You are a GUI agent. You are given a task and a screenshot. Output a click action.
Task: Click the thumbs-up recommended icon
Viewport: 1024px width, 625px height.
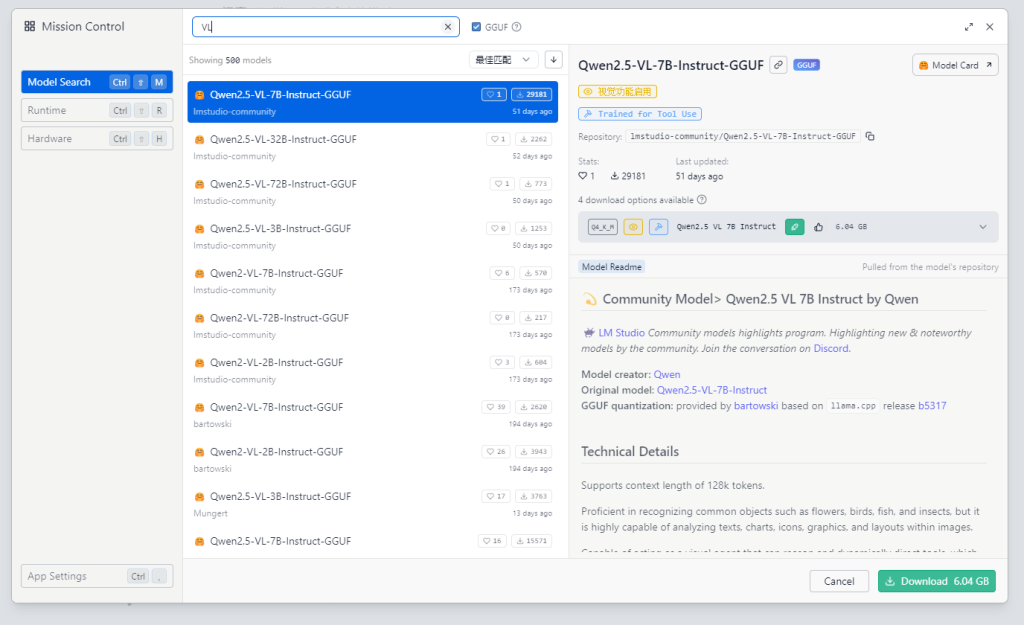(x=818, y=227)
